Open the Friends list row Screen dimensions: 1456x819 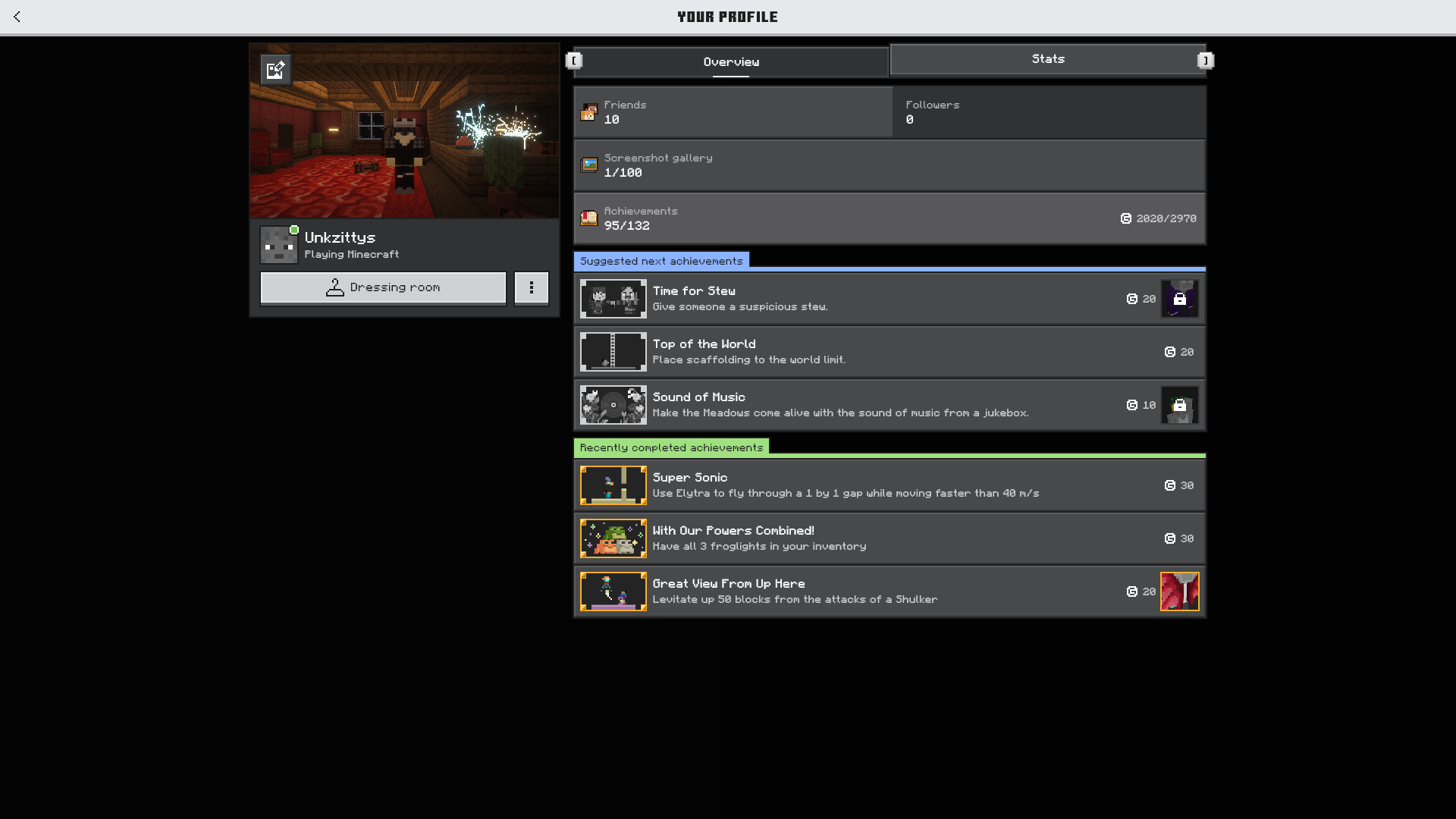pos(733,112)
